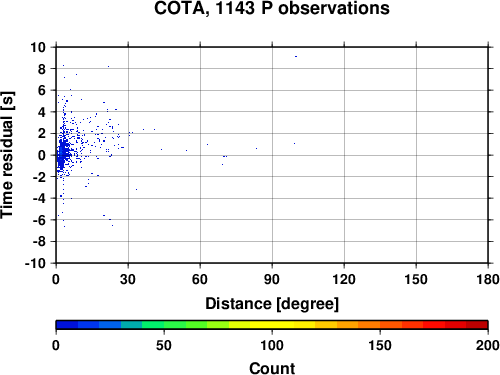Click the colorbar tick label "50"

[x=164, y=345]
